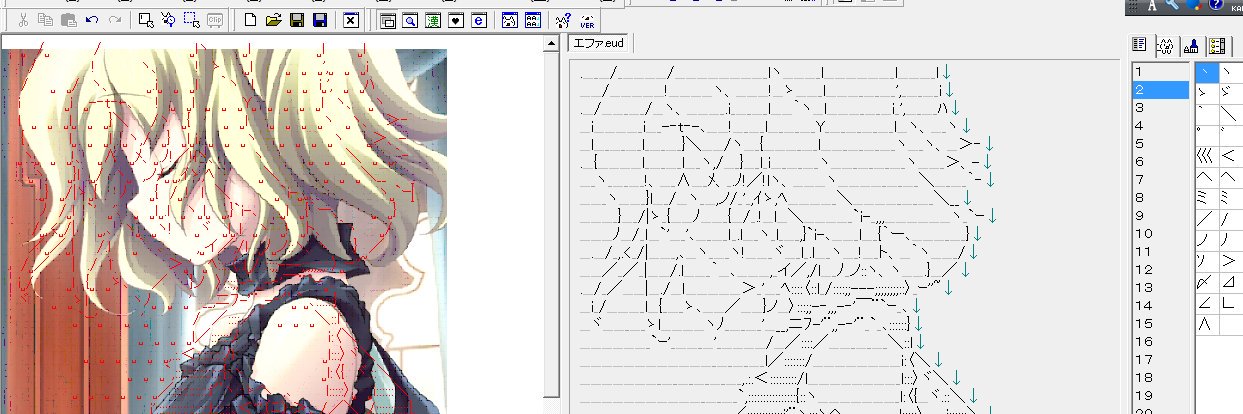Click the blue AA face image icon
Screen dimensions: 1243x414
point(510,20)
